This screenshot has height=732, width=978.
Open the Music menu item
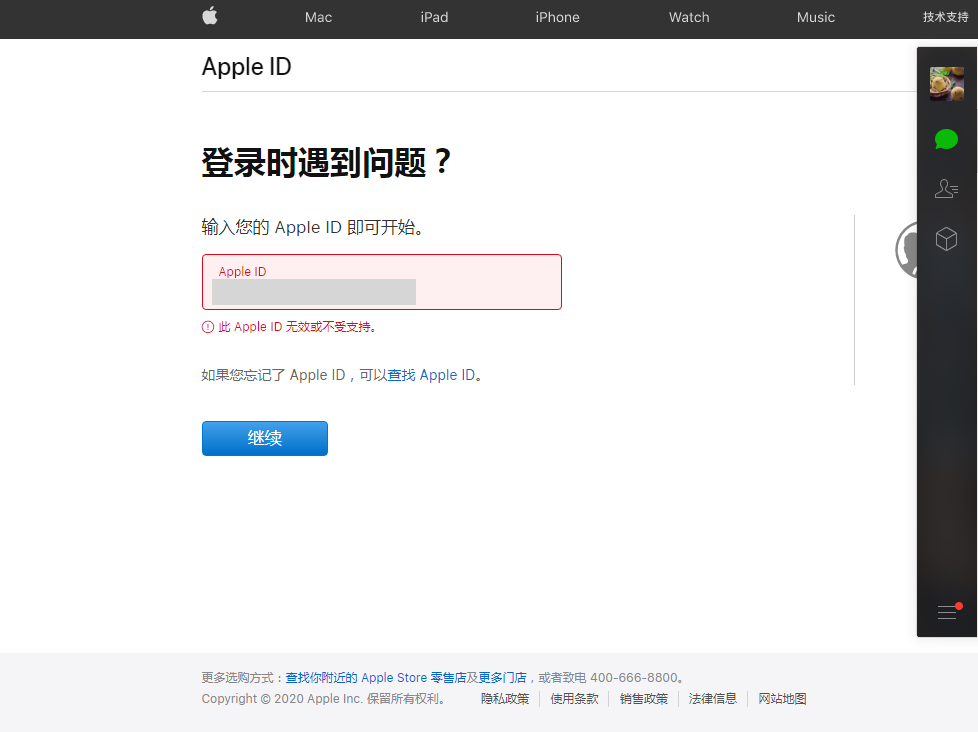point(816,17)
